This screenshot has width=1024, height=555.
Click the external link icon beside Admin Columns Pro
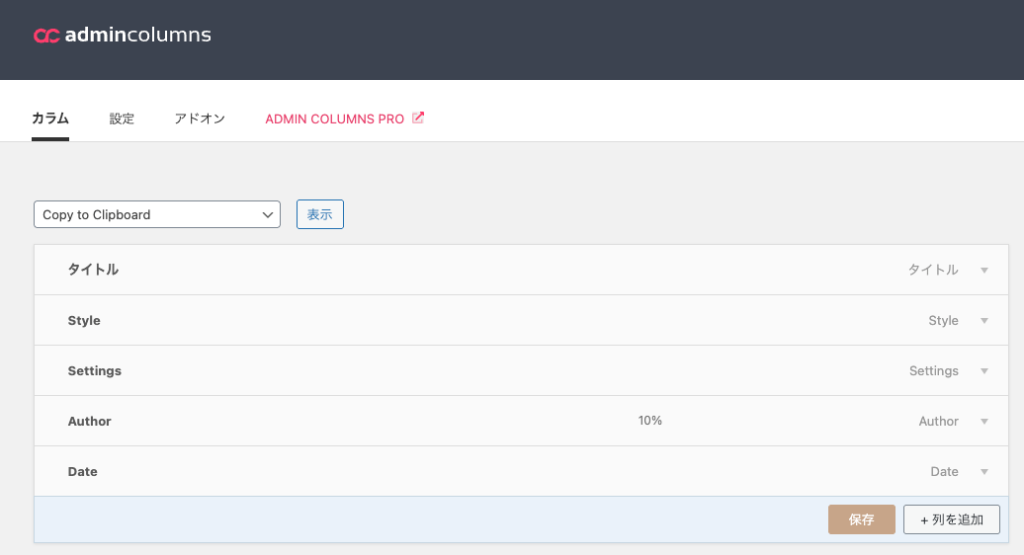(x=418, y=118)
